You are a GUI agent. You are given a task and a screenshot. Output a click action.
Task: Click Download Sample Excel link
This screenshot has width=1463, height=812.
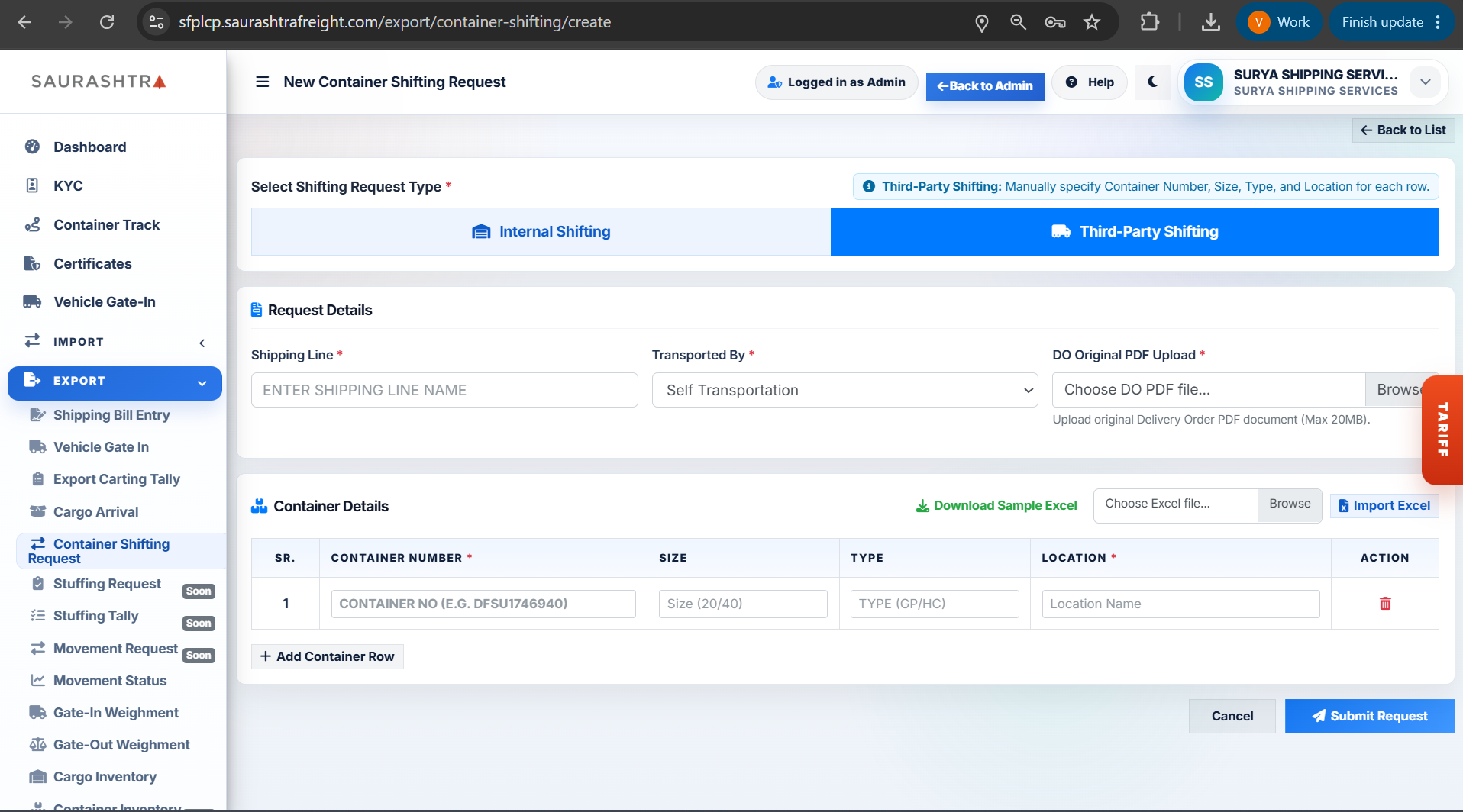996,505
